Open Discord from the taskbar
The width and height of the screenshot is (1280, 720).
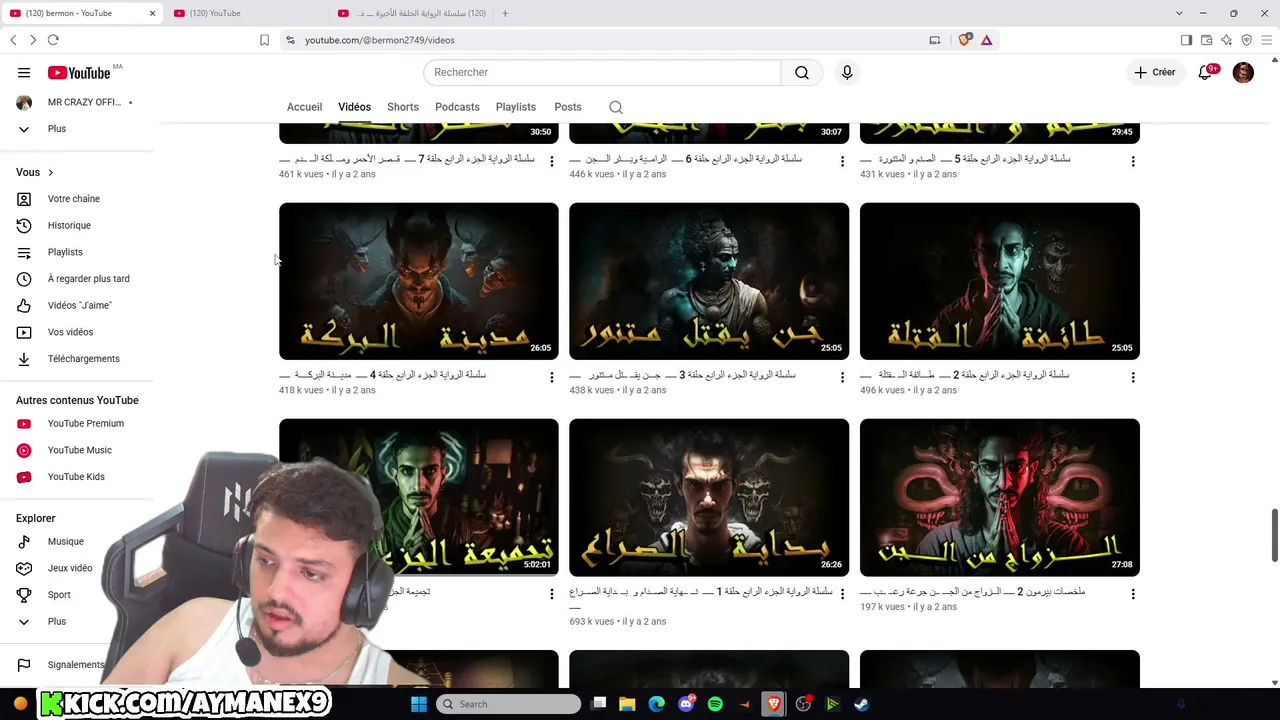click(x=686, y=704)
